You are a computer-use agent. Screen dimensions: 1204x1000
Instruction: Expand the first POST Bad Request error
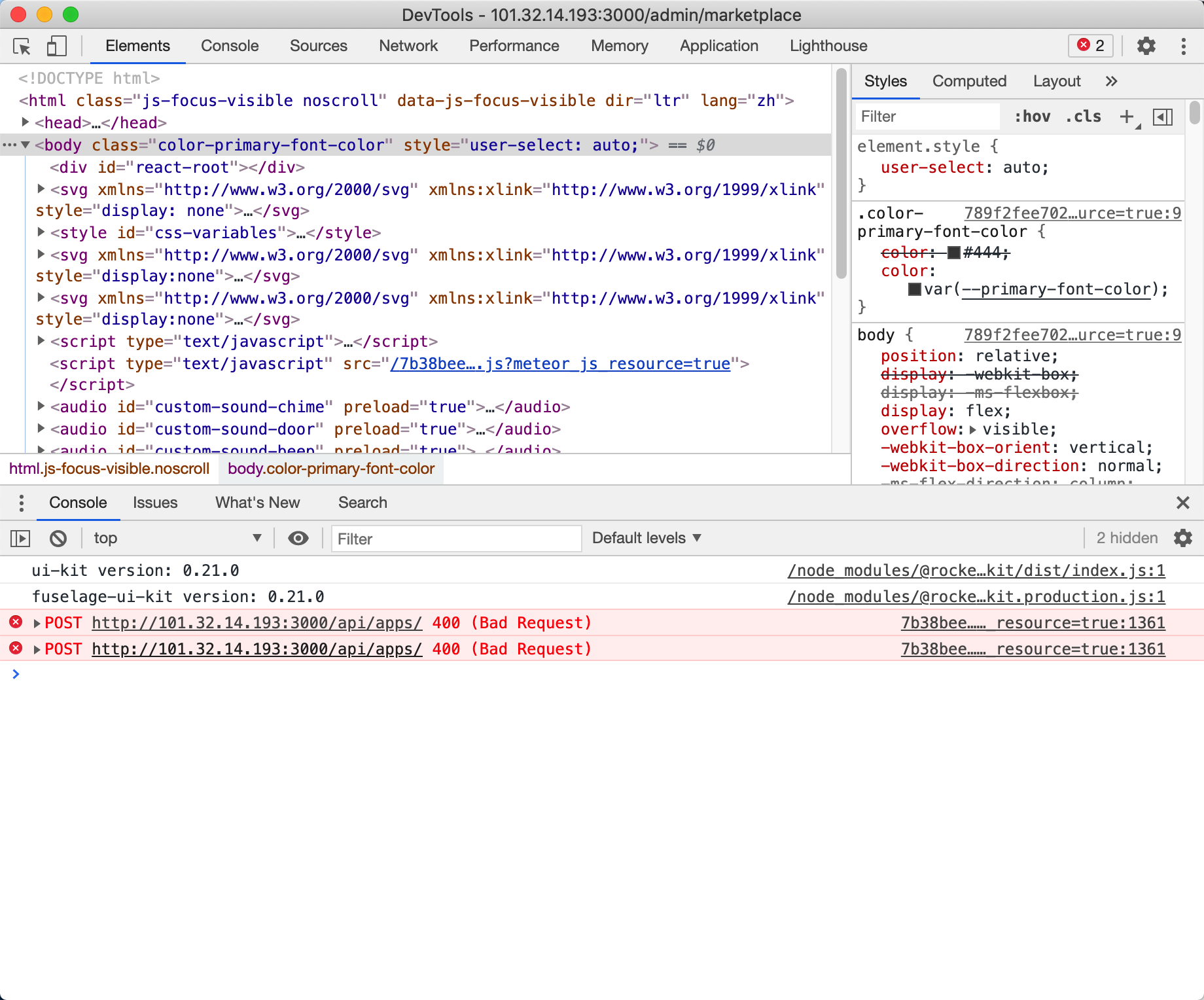coord(37,622)
